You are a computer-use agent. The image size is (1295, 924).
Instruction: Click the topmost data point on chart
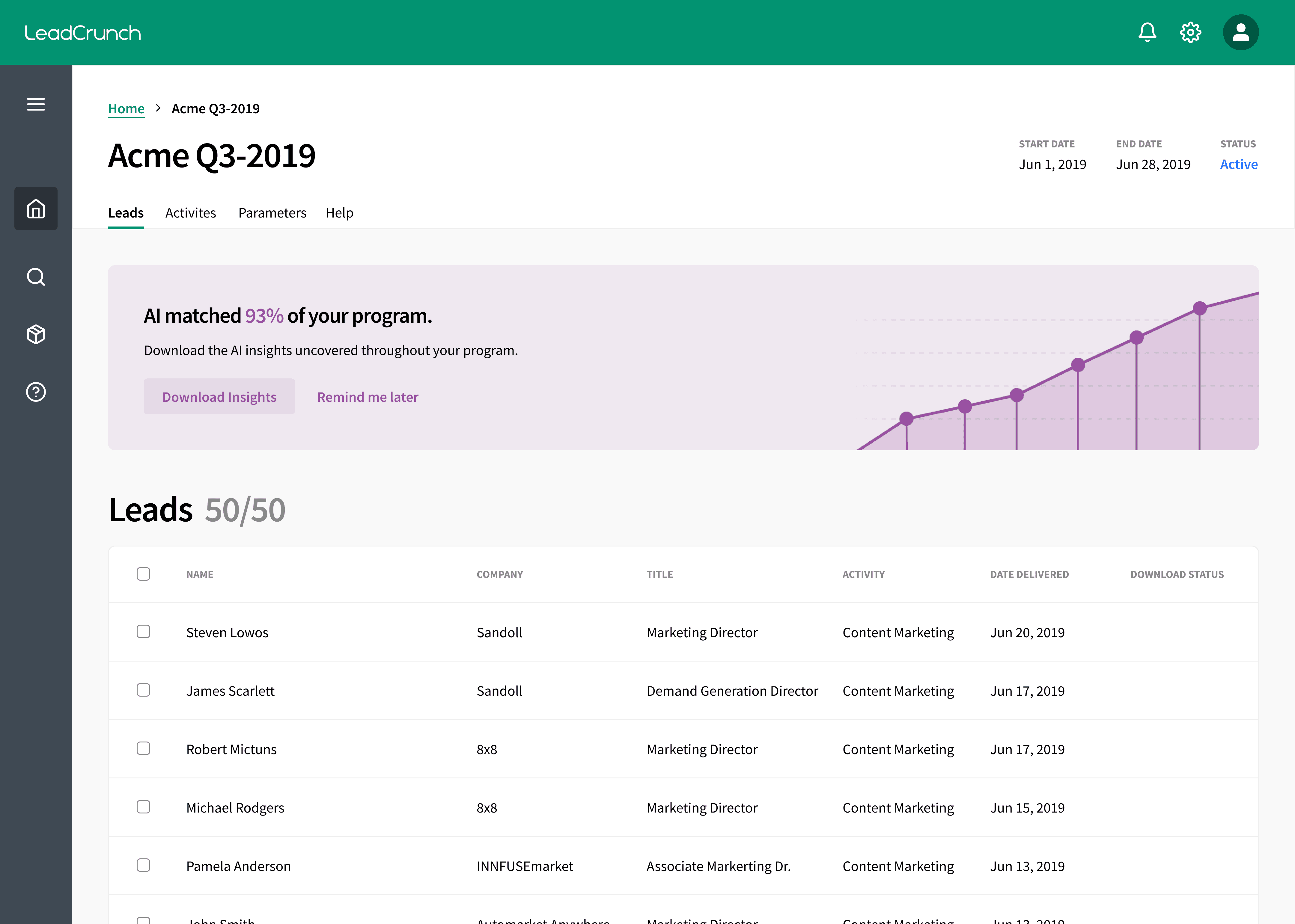coord(1199,308)
